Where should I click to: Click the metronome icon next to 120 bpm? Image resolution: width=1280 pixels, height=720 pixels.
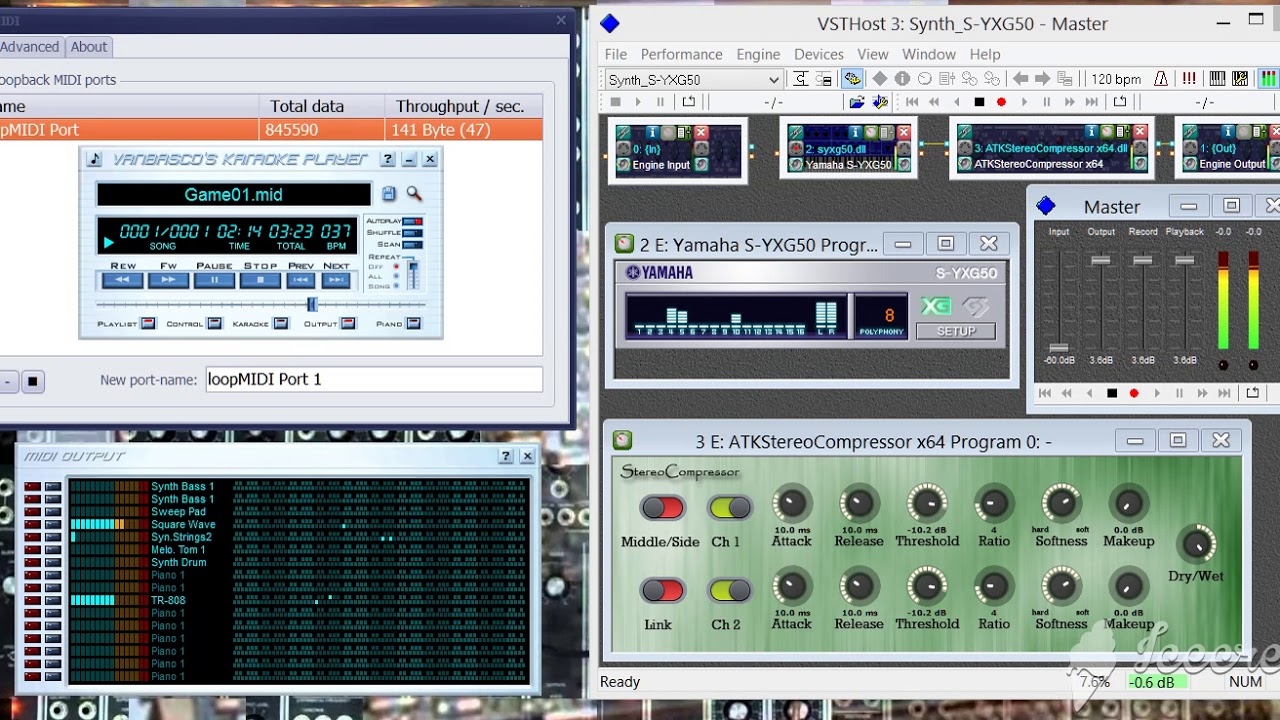(x=1161, y=79)
